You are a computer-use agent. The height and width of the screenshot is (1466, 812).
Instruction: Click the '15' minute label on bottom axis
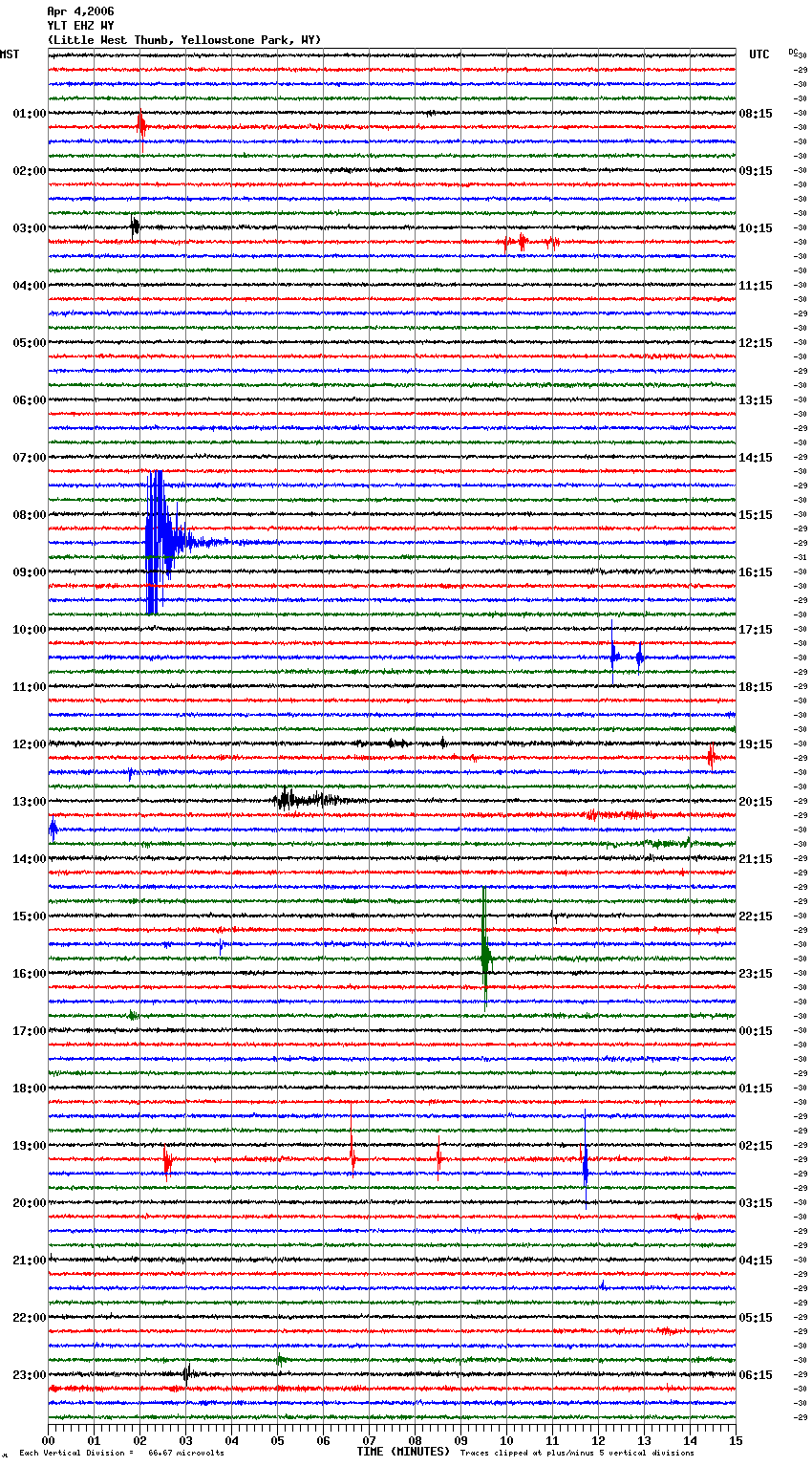pos(736,1440)
